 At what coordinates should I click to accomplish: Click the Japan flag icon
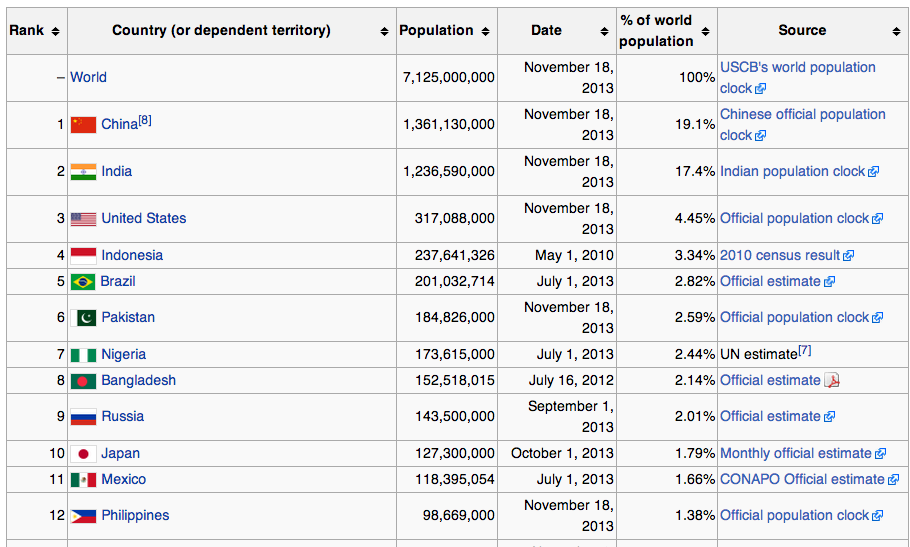click(x=83, y=454)
